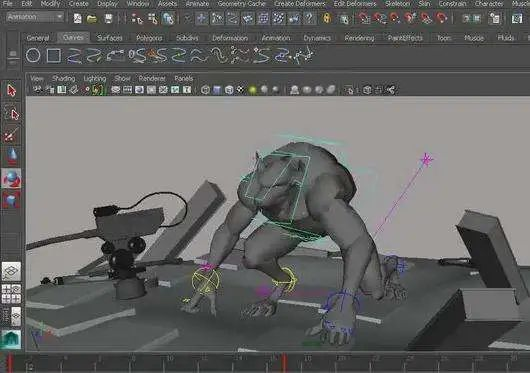The width and height of the screenshot is (530, 373).
Task: Enable snap to grids magnet icon
Action: pos(364,18)
